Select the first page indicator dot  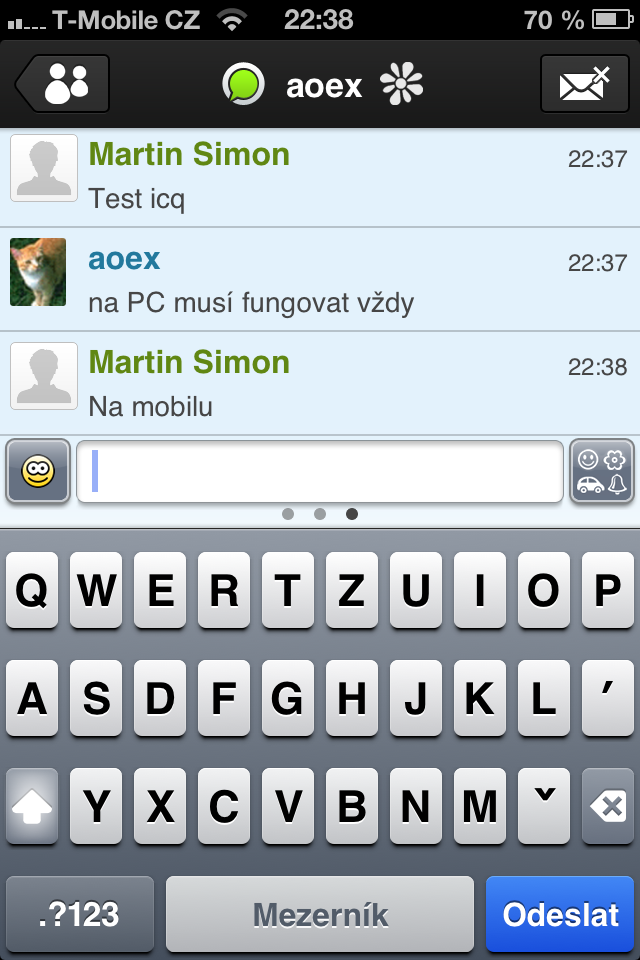coord(288,514)
